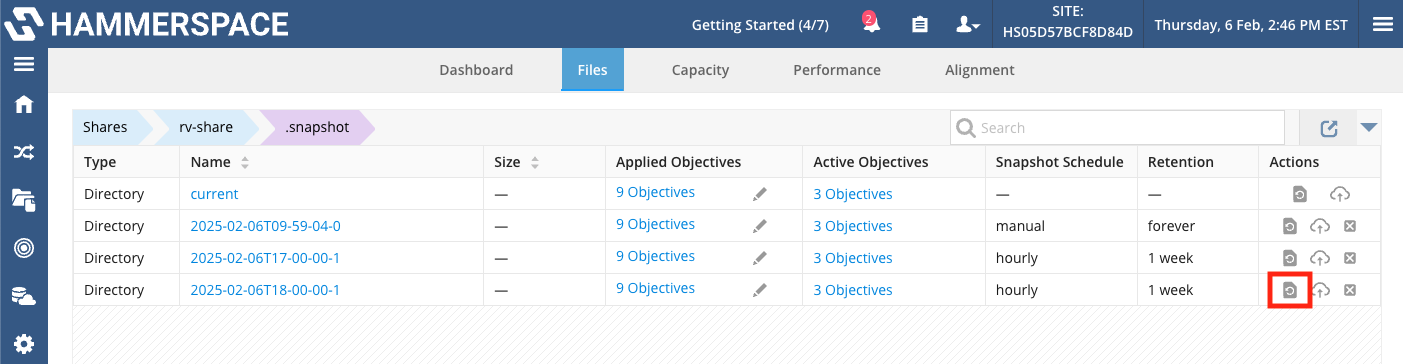Click cloud upload icon for 17-00-00-1 snapshot
This screenshot has height=364, width=1403.
1320,258
